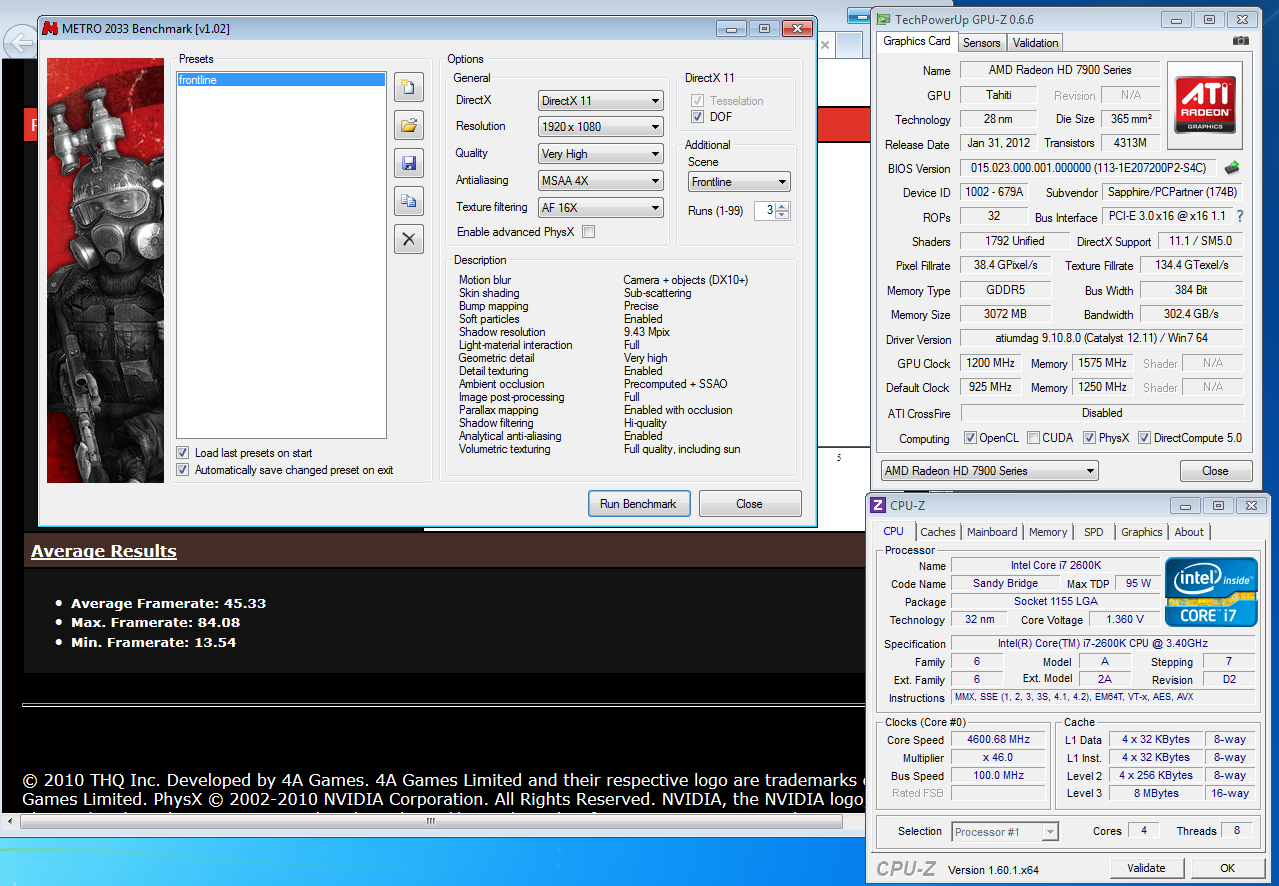Click Close button in Metro benchmark dialog

(749, 504)
